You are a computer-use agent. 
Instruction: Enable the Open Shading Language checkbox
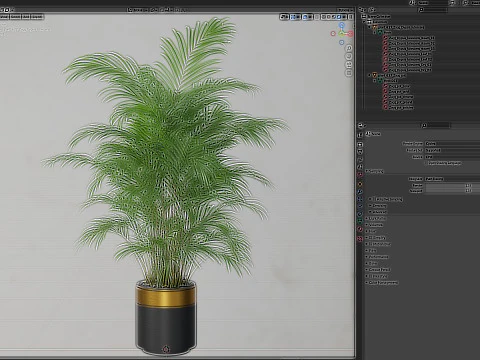(427, 163)
